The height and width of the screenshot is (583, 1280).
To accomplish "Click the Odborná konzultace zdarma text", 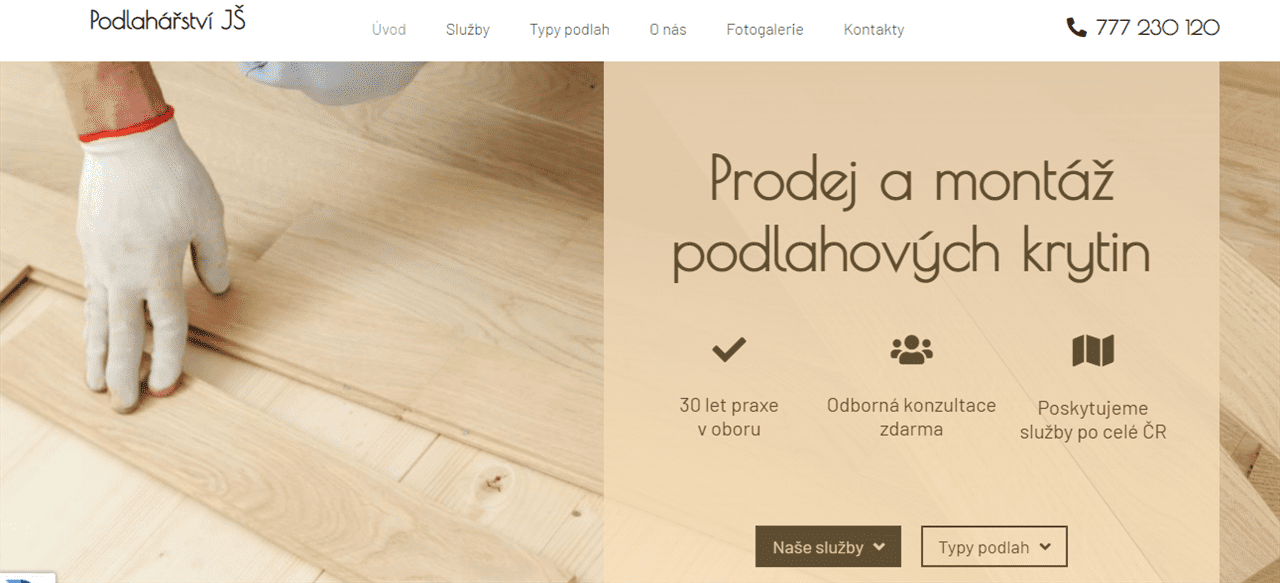I will [911, 417].
